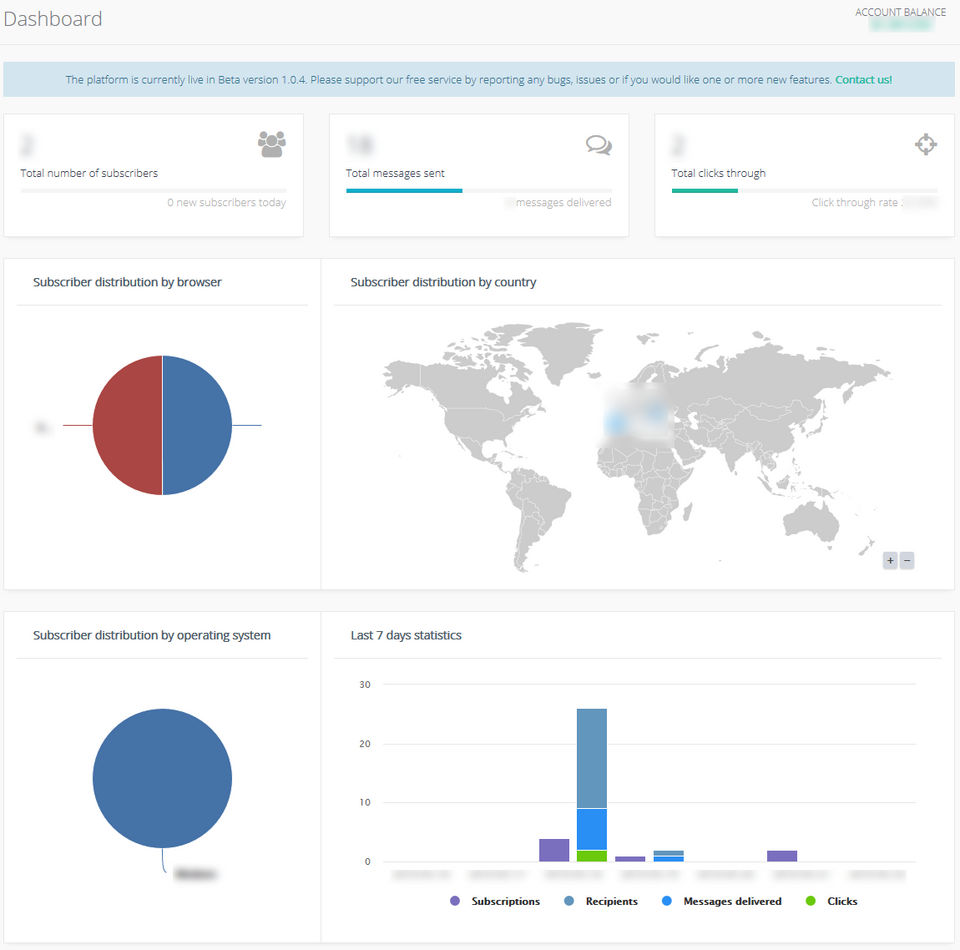
Task: Click 'Total messages sent' text
Action: [395, 173]
